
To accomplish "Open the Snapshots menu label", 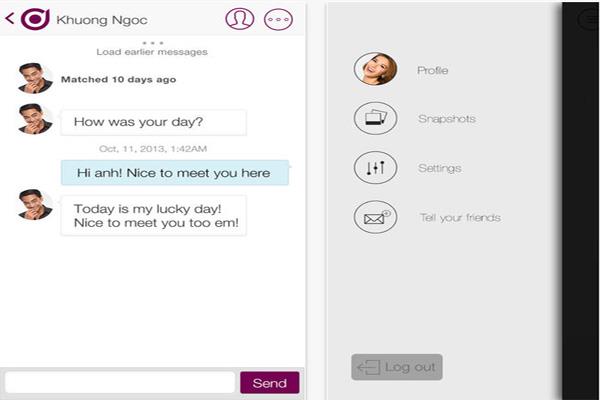I will point(446,119).
